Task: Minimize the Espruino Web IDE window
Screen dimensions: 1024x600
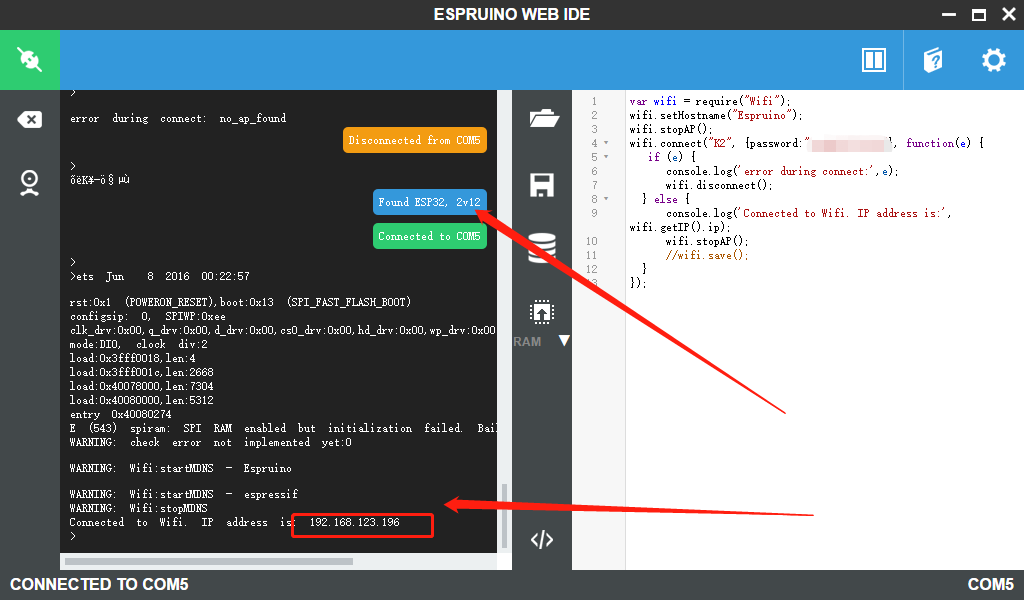Action: click(949, 14)
